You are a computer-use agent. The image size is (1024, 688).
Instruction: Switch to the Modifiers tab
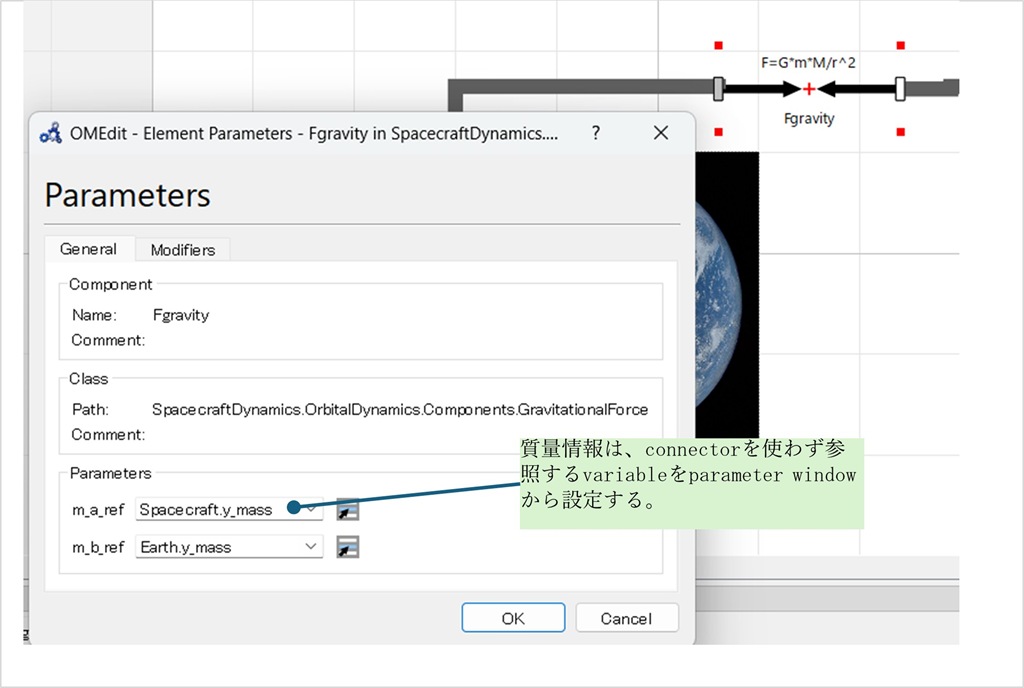tap(182, 250)
